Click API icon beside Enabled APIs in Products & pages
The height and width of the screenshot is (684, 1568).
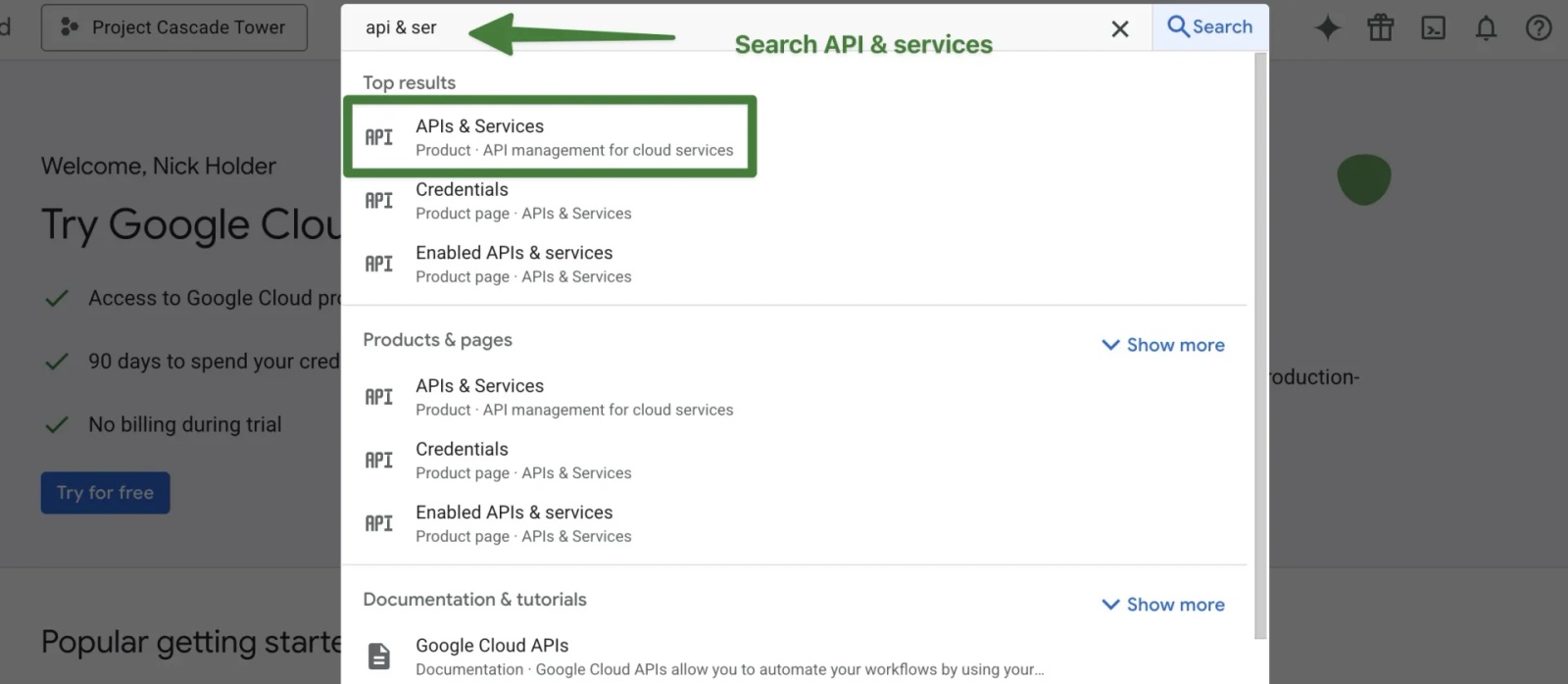coord(379,524)
